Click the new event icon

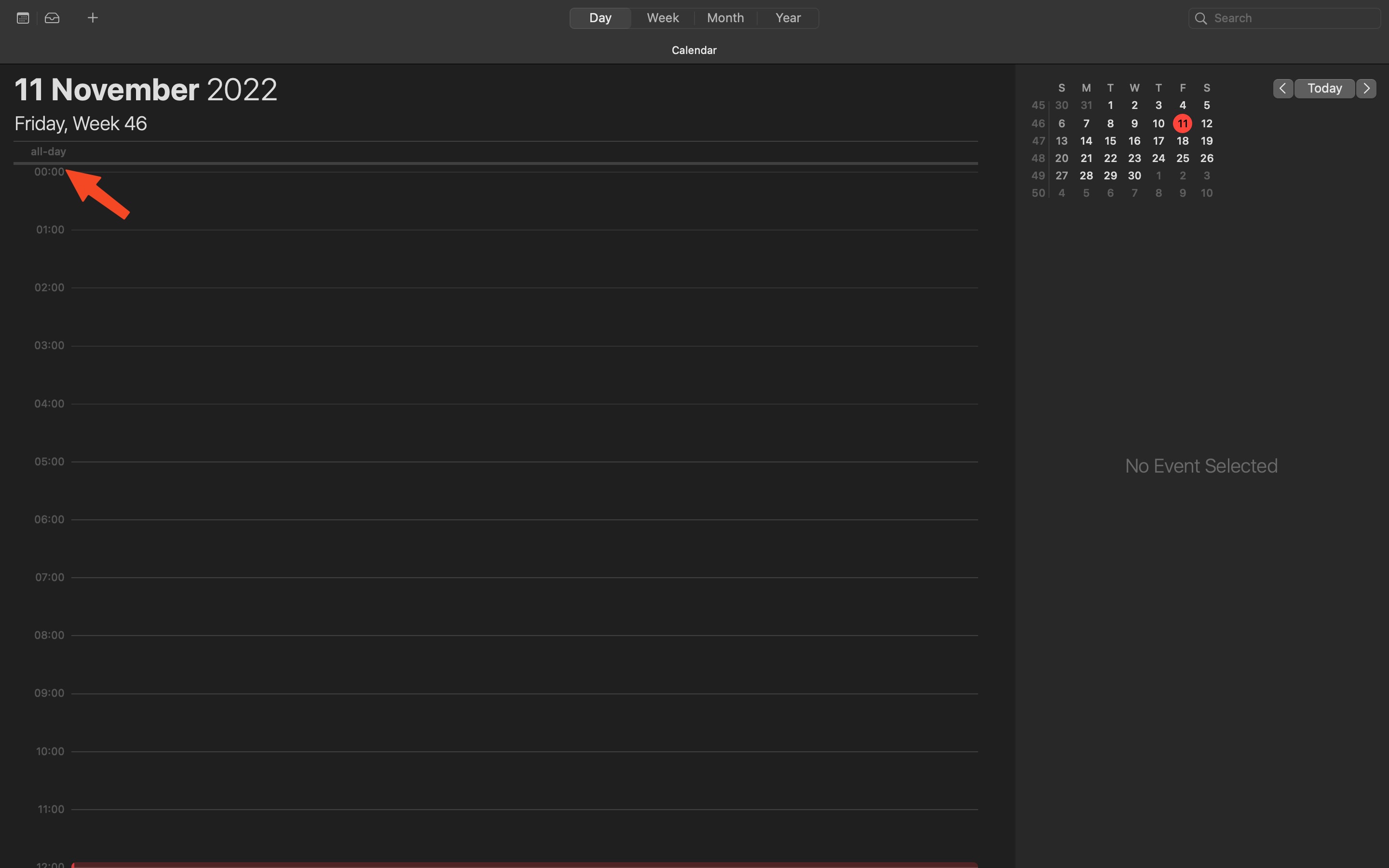[x=92, y=17]
